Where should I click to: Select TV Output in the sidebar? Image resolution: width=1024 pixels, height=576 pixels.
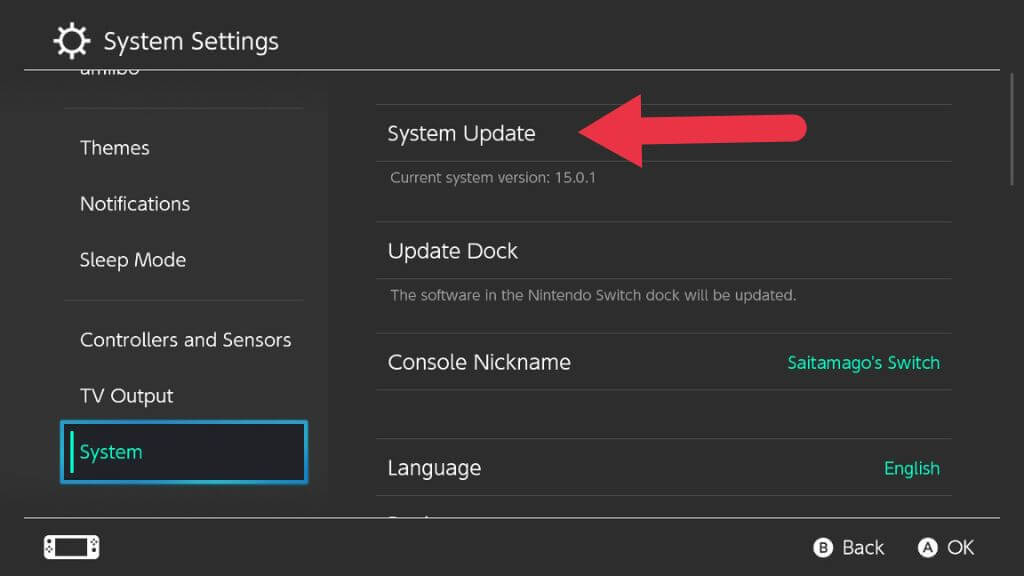pyautogui.click(x=127, y=396)
